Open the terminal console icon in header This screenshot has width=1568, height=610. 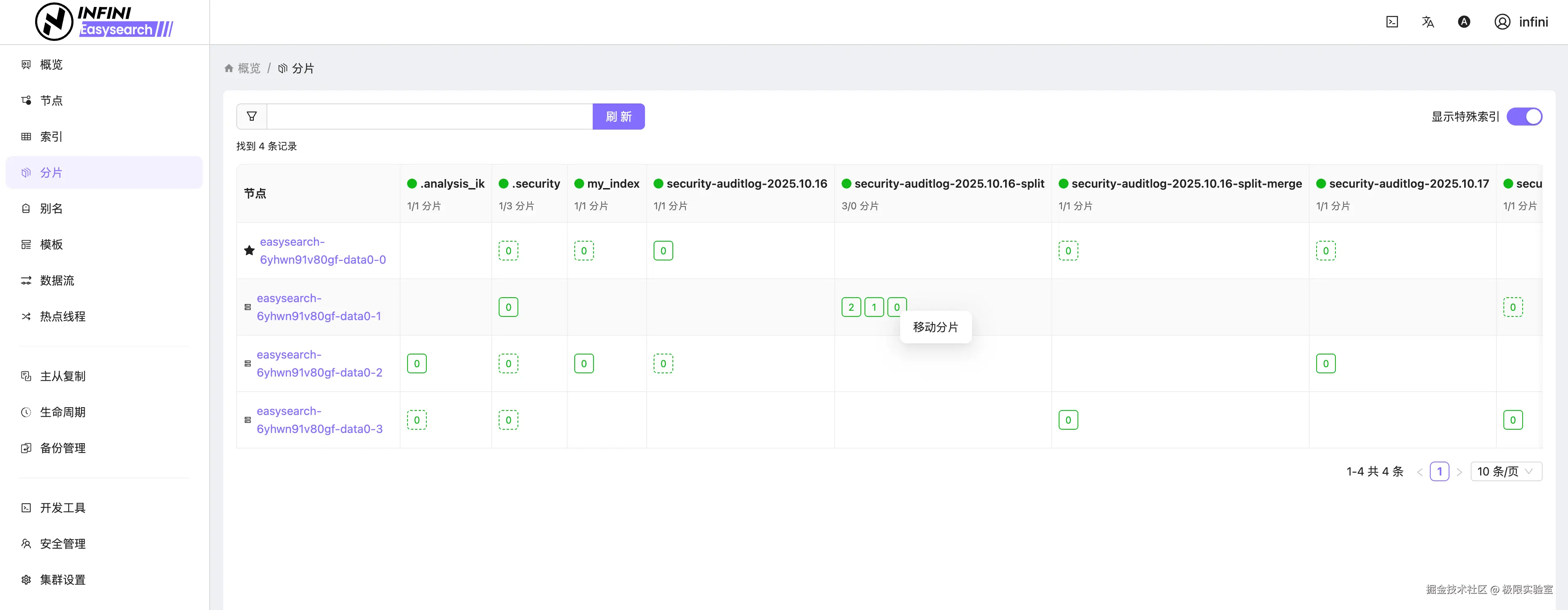coord(1391,22)
